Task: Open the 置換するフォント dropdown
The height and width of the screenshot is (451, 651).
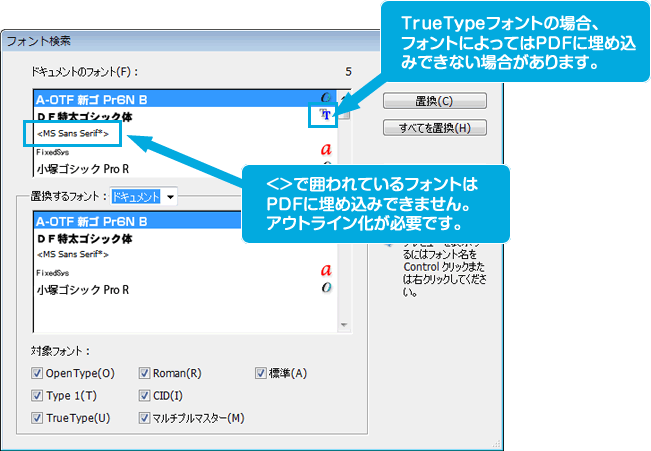Action: (170, 197)
